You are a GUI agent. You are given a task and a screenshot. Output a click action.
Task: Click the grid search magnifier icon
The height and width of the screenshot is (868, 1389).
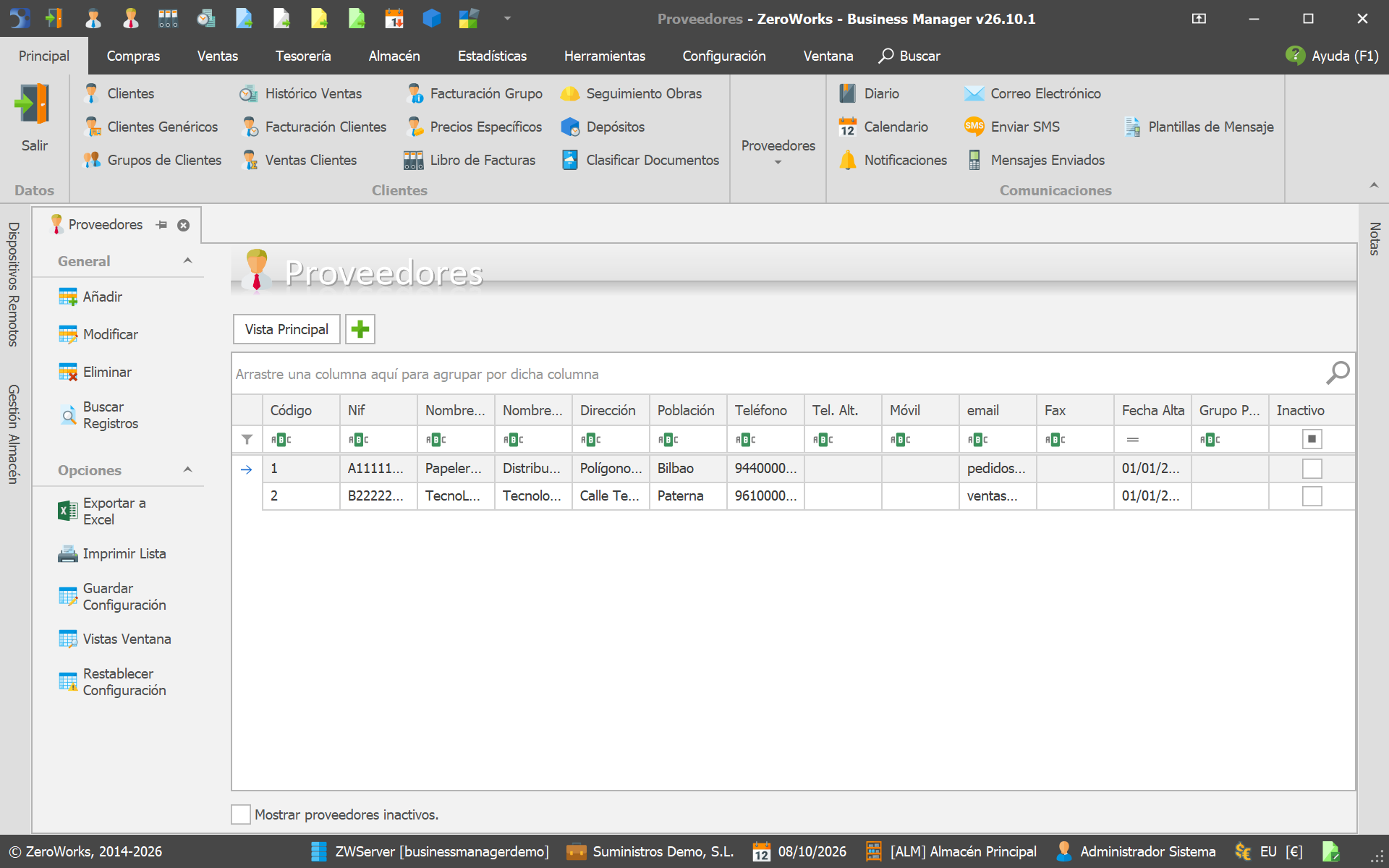pos(1338,373)
